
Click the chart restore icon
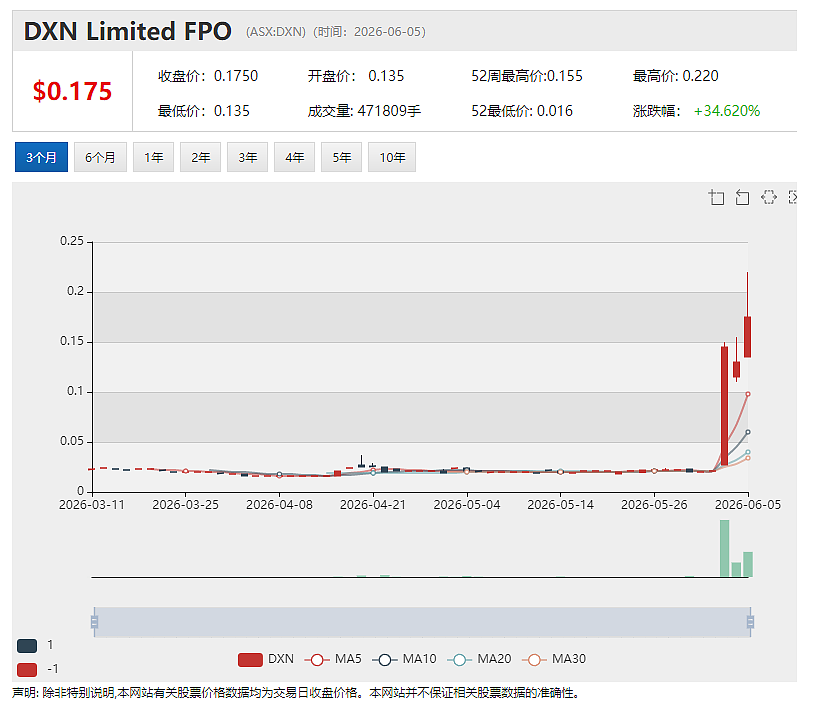769,198
